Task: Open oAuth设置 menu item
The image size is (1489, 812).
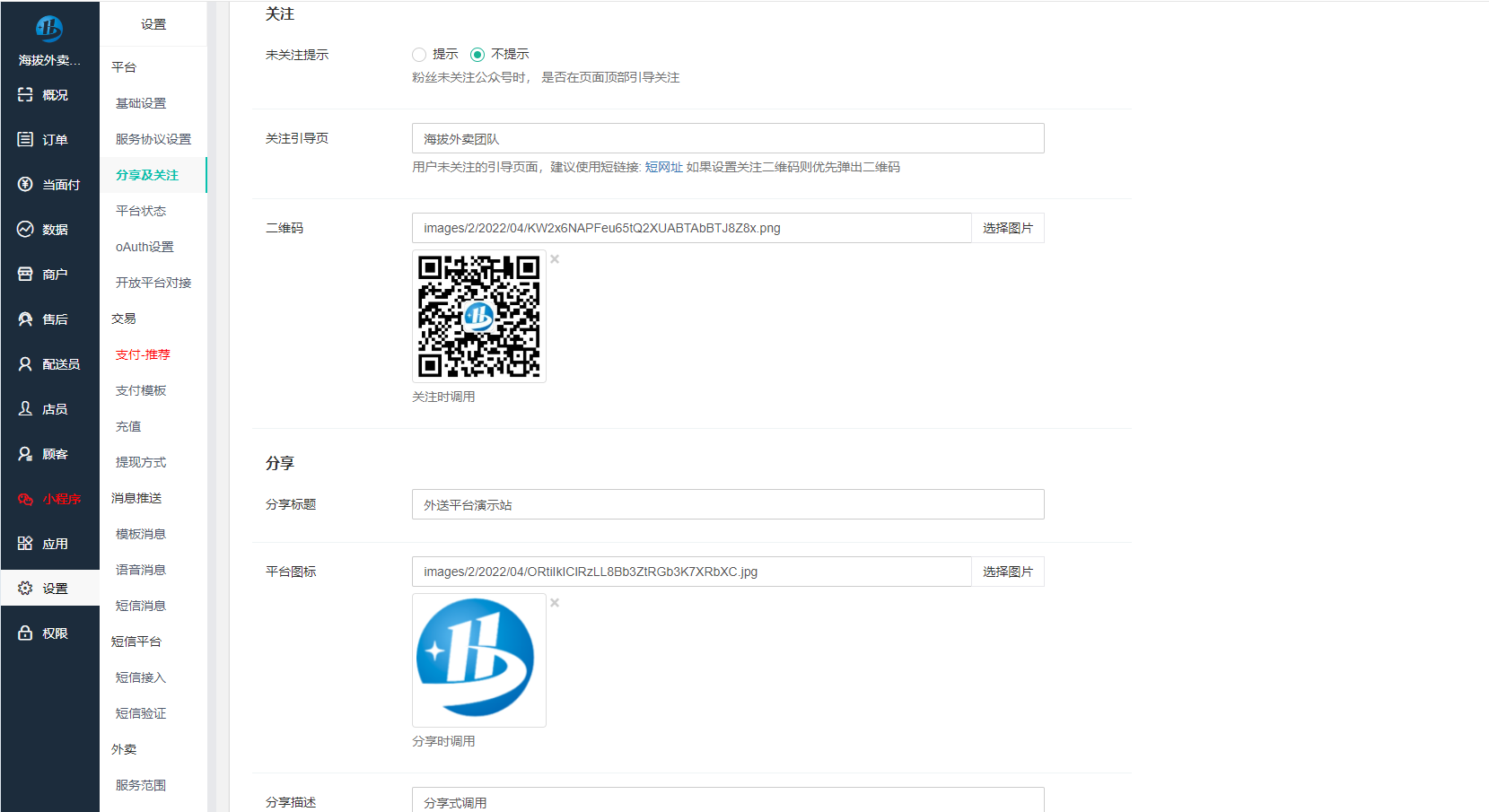Action: coord(145,247)
